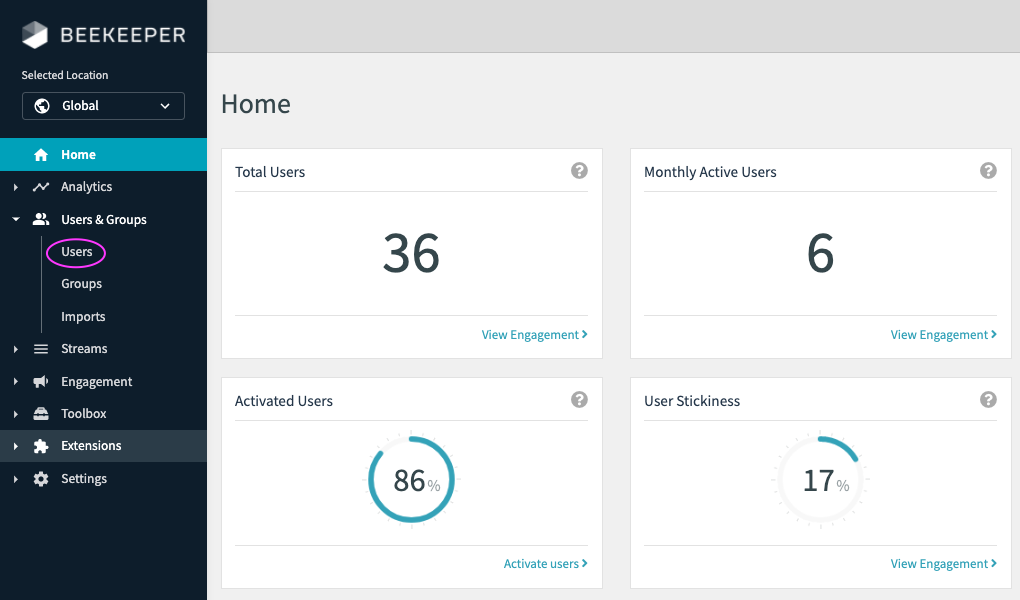Click the total users value 36
Image resolution: width=1020 pixels, height=600 pixels.
(x=411, y=253)
